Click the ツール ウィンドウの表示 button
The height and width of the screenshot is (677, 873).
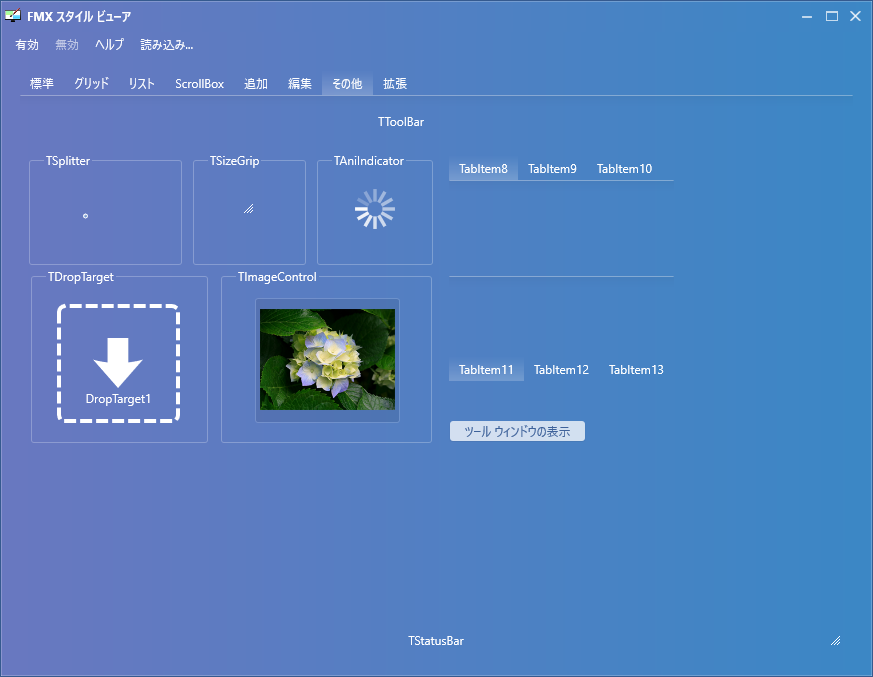coord(517,430)
